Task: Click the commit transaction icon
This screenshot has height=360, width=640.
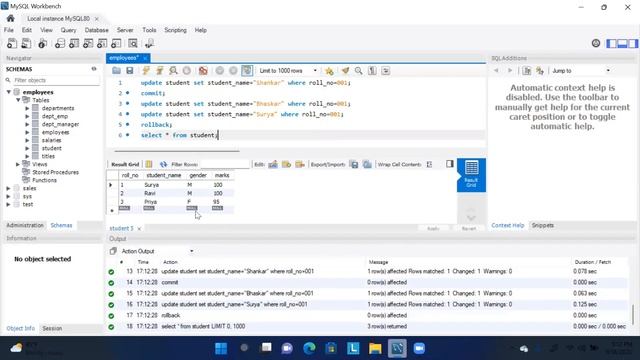Action: coord(220,71)
